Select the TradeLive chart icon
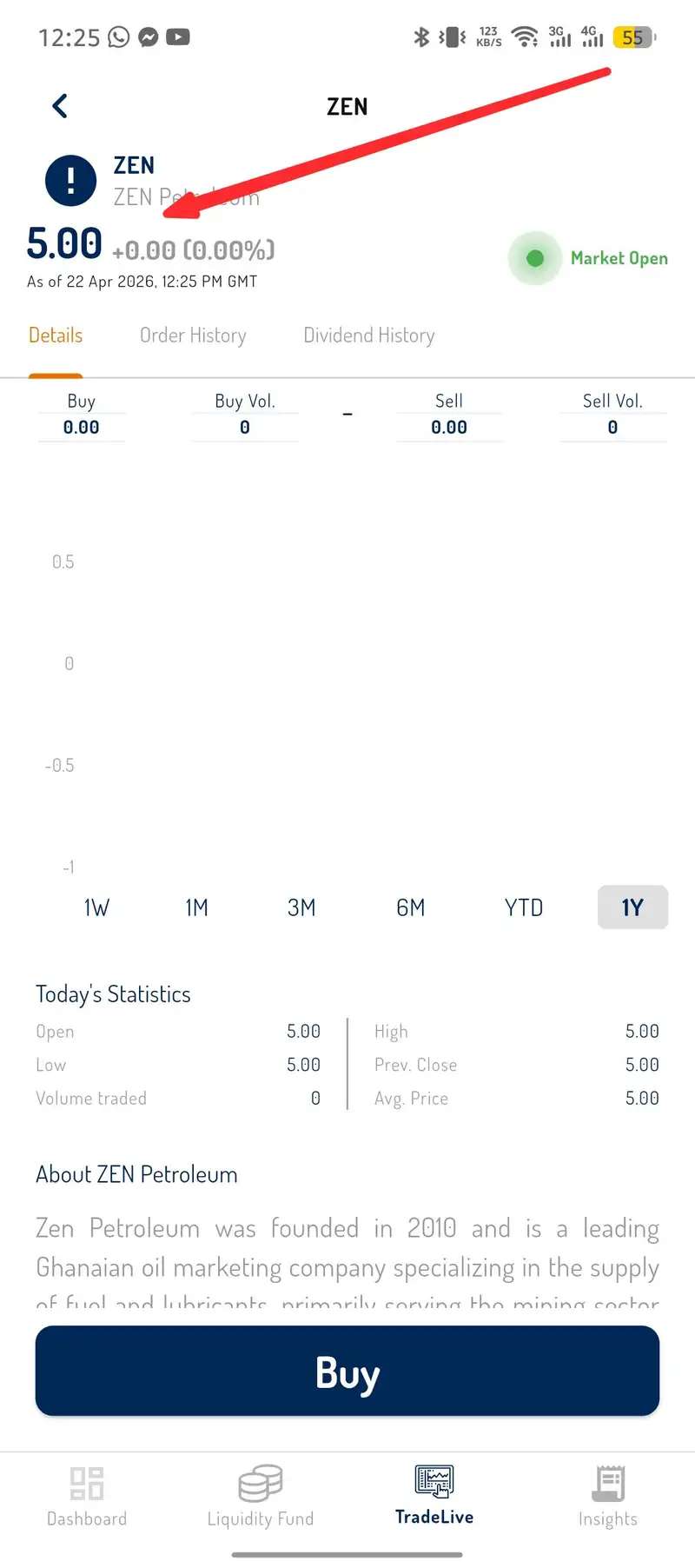This screenshot has height=1568, width=695. click(434, 1480)
